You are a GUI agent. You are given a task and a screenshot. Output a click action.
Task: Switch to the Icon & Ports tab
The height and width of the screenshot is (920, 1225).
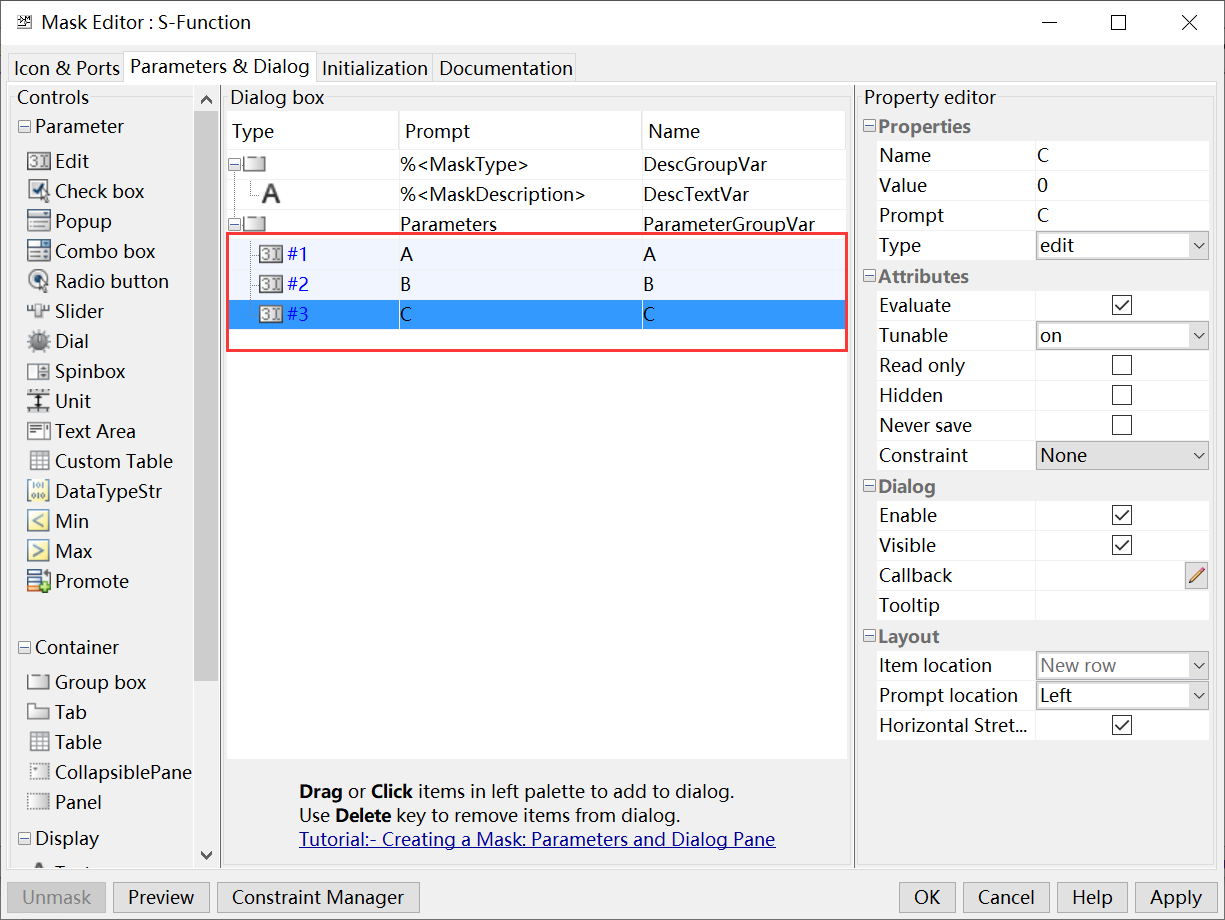[x=66, y=68]
